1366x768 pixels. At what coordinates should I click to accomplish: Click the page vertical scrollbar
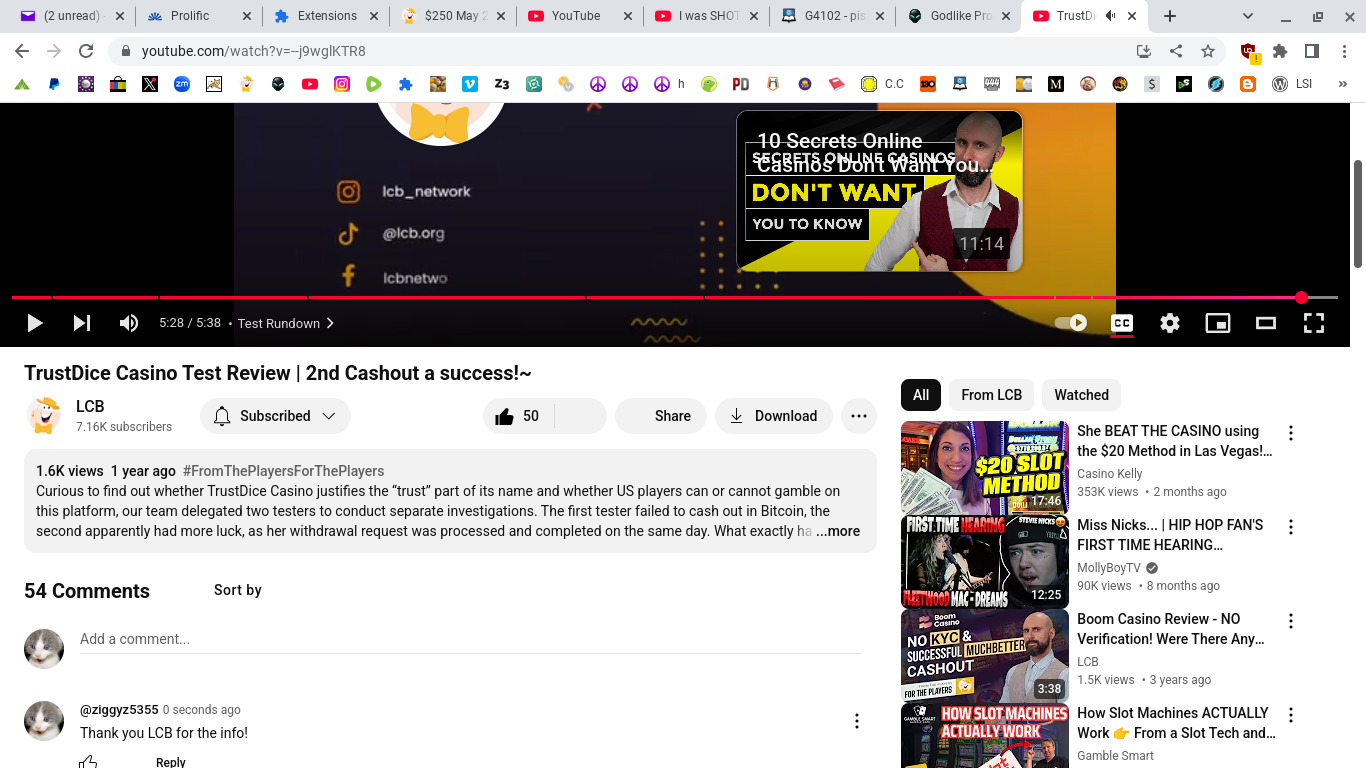coord(1358,215)
